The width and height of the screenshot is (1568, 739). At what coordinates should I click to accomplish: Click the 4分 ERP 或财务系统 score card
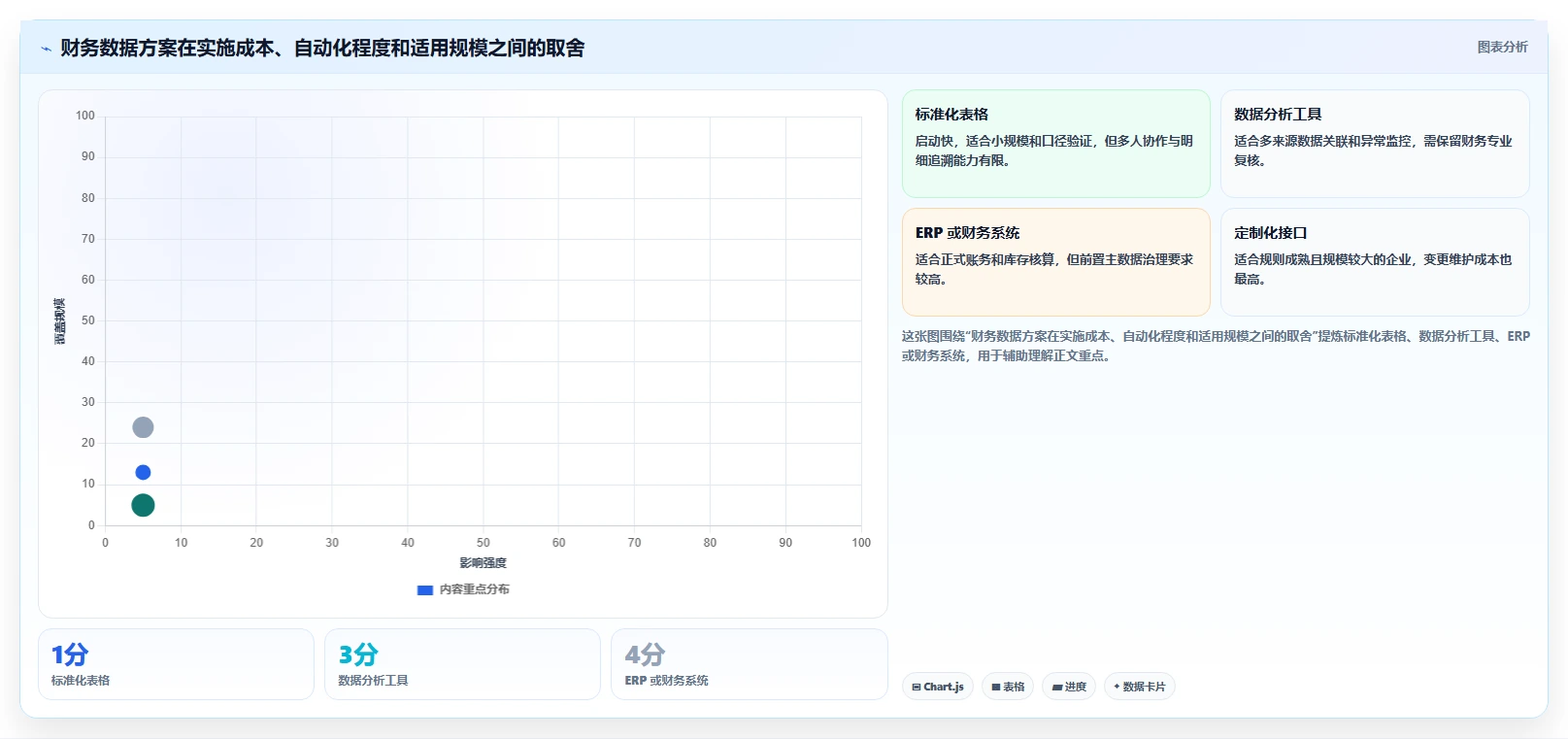click(x=750, y=664)
